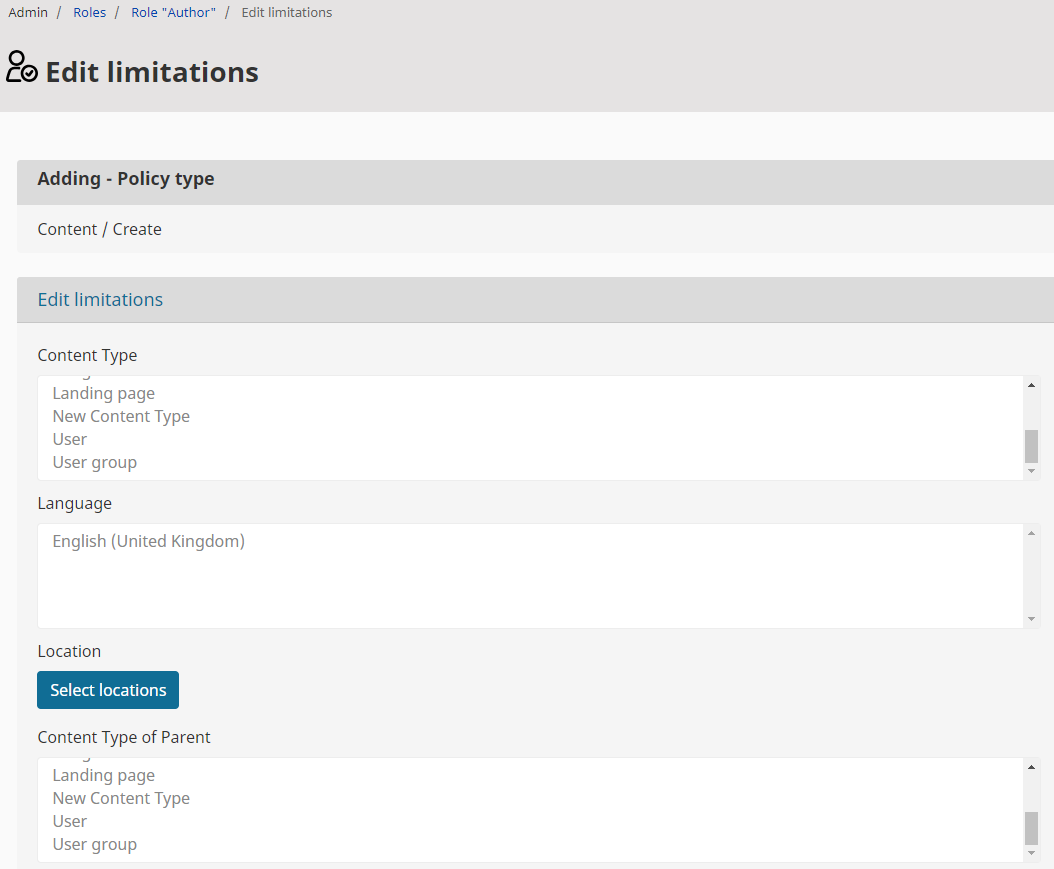
Task: Click the Content Type list scroll-up arrow
Action: point(1031,385)
